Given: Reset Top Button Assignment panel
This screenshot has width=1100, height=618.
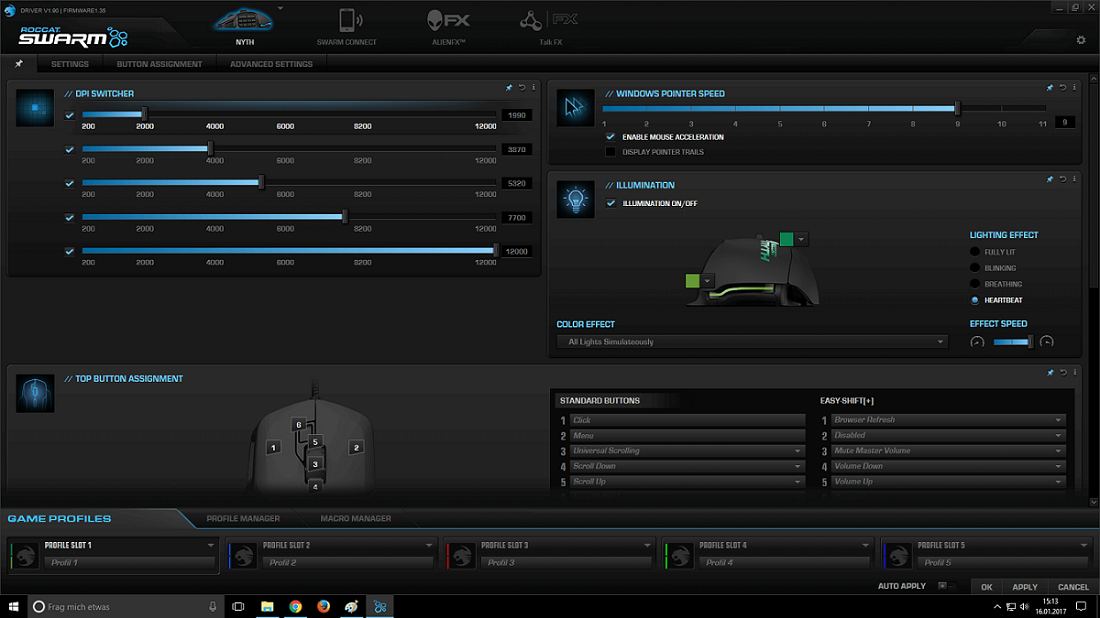Looking at the screenshot, I should [x=1064, y=372].
